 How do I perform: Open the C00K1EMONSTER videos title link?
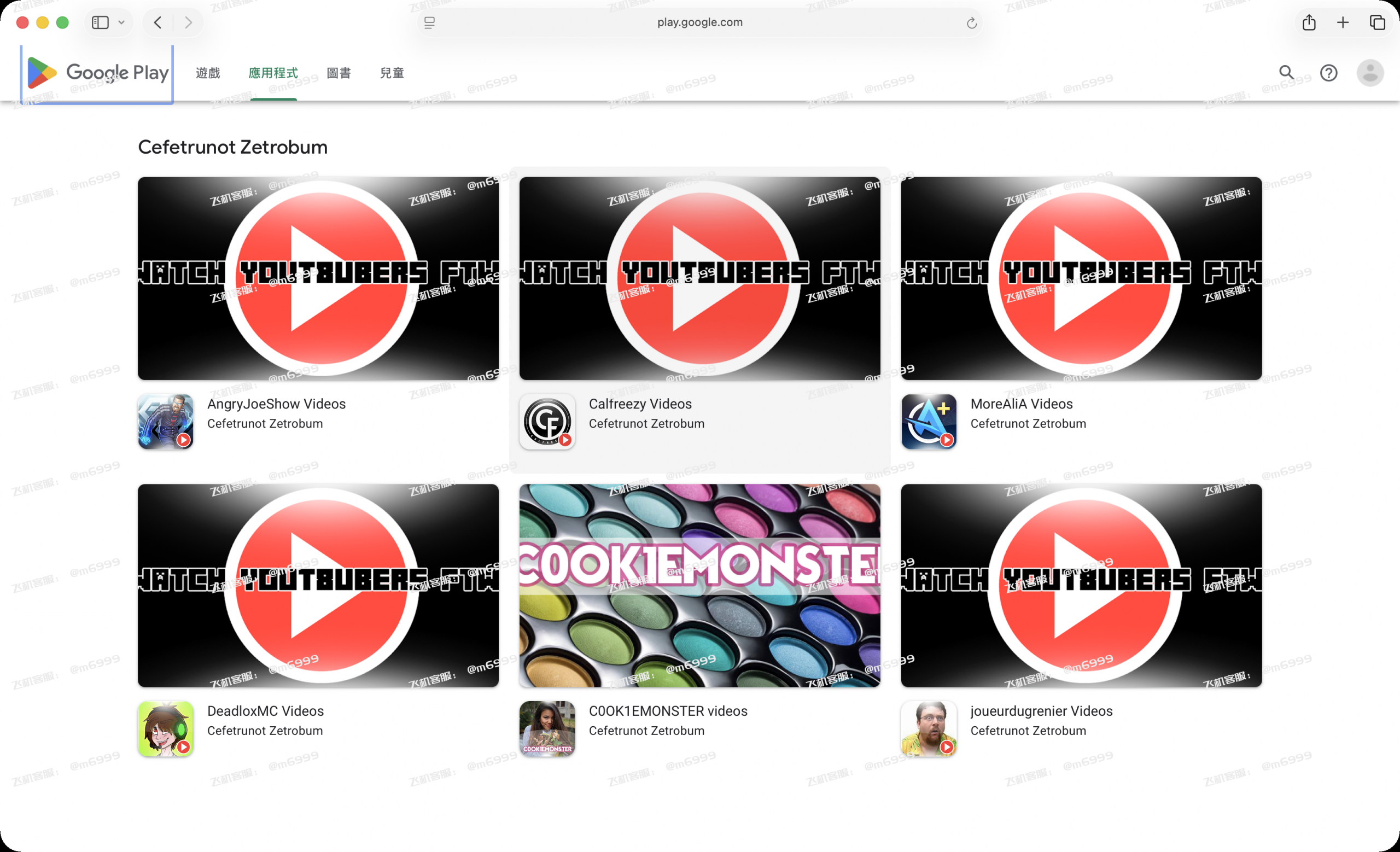point(668,711)
